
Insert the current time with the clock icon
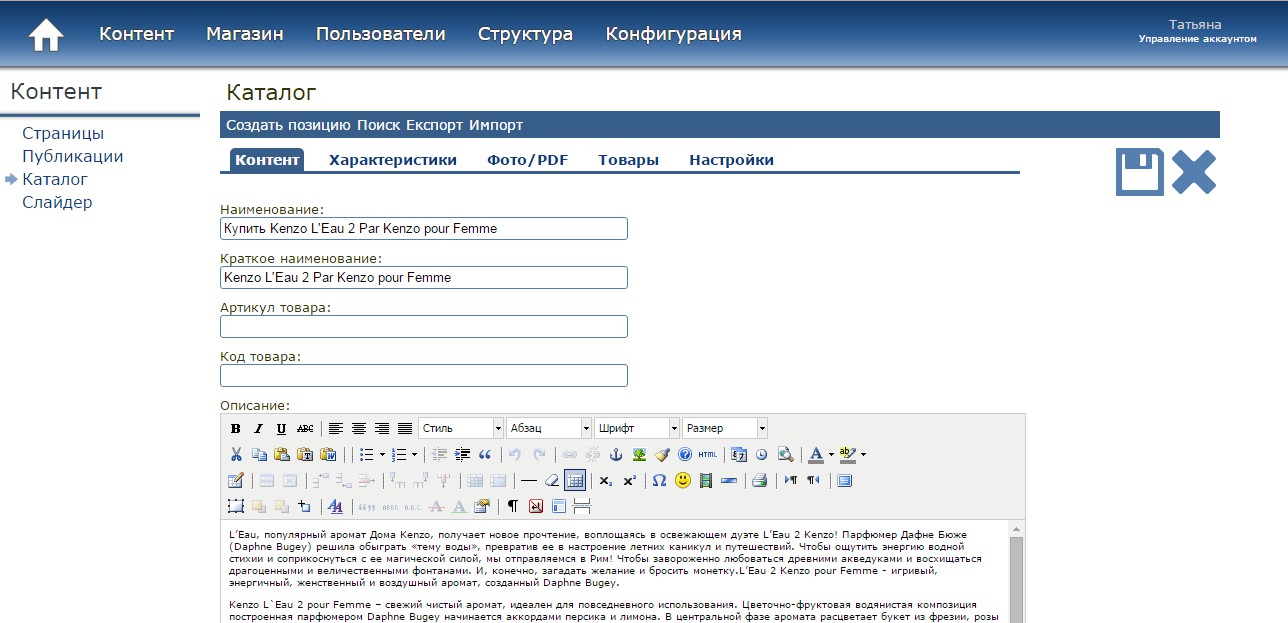[x=762, y=454]
